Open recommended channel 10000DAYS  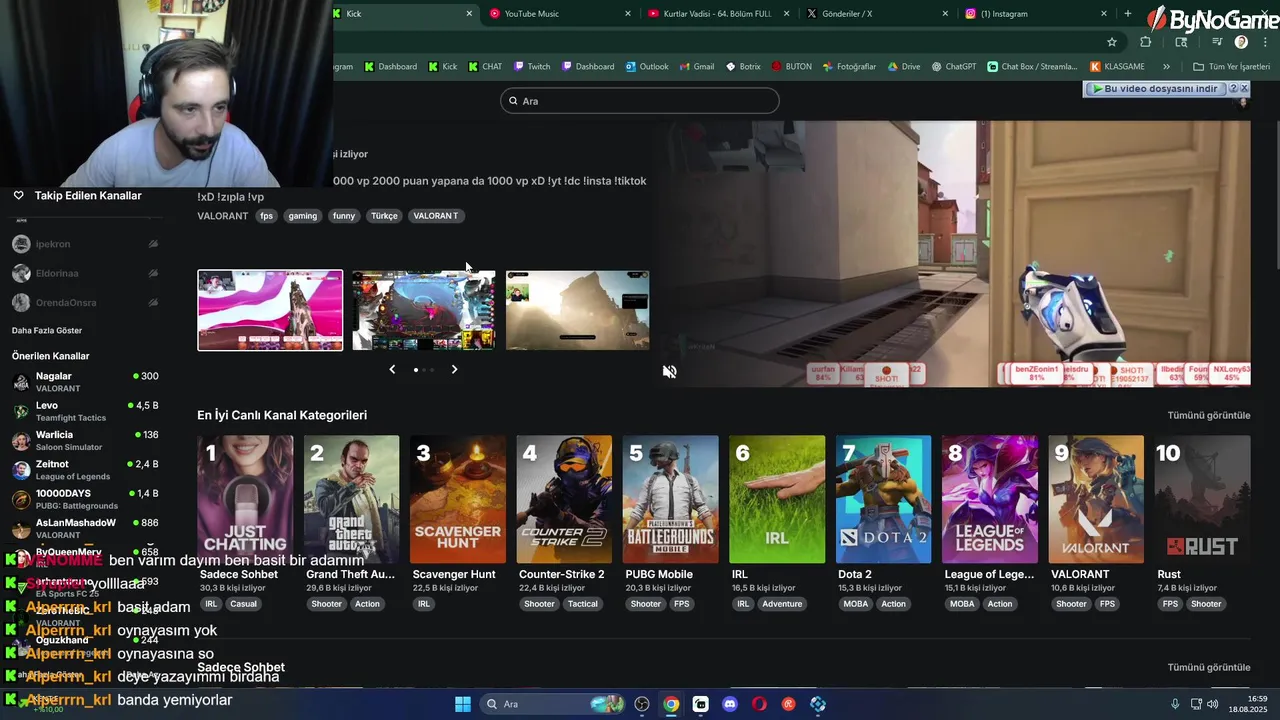(x=85, y=499)
